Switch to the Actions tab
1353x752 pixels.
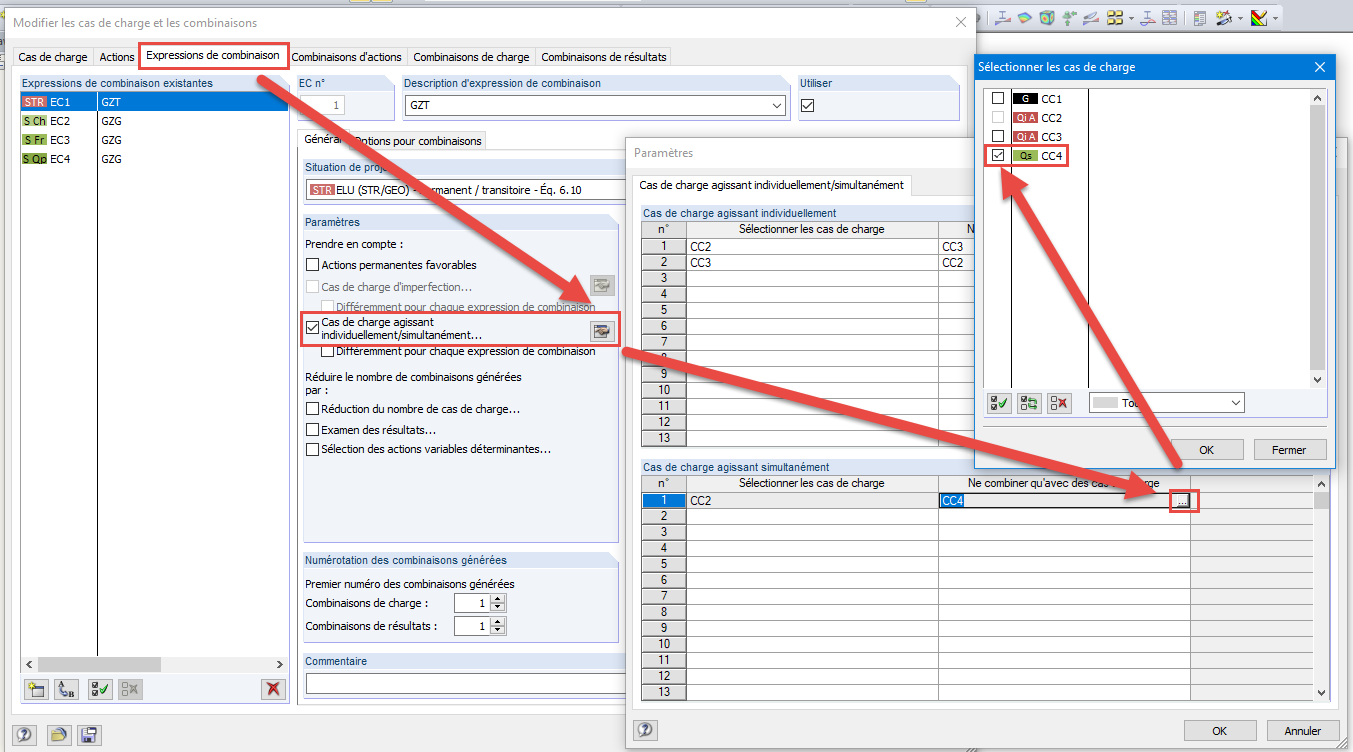(117, 57)
